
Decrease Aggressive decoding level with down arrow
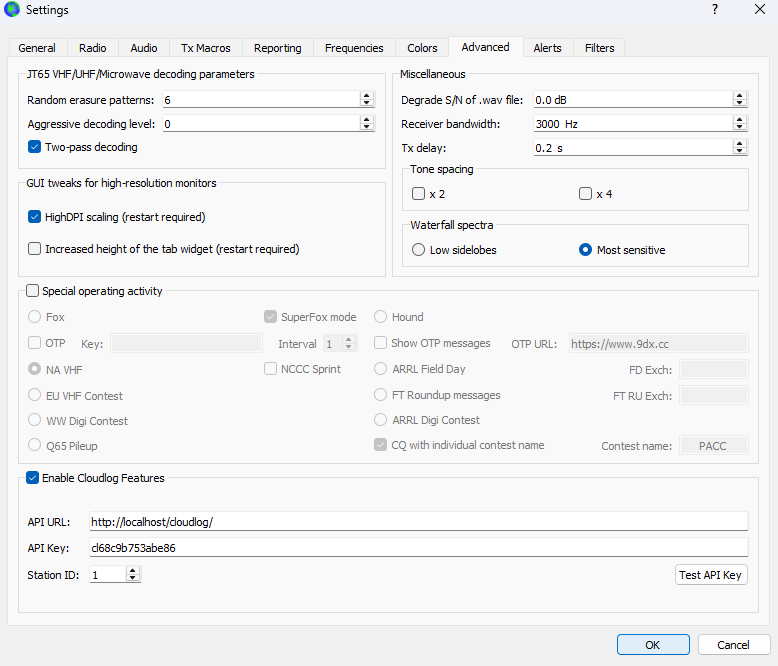pyautogui.click(x=366, y=128)
